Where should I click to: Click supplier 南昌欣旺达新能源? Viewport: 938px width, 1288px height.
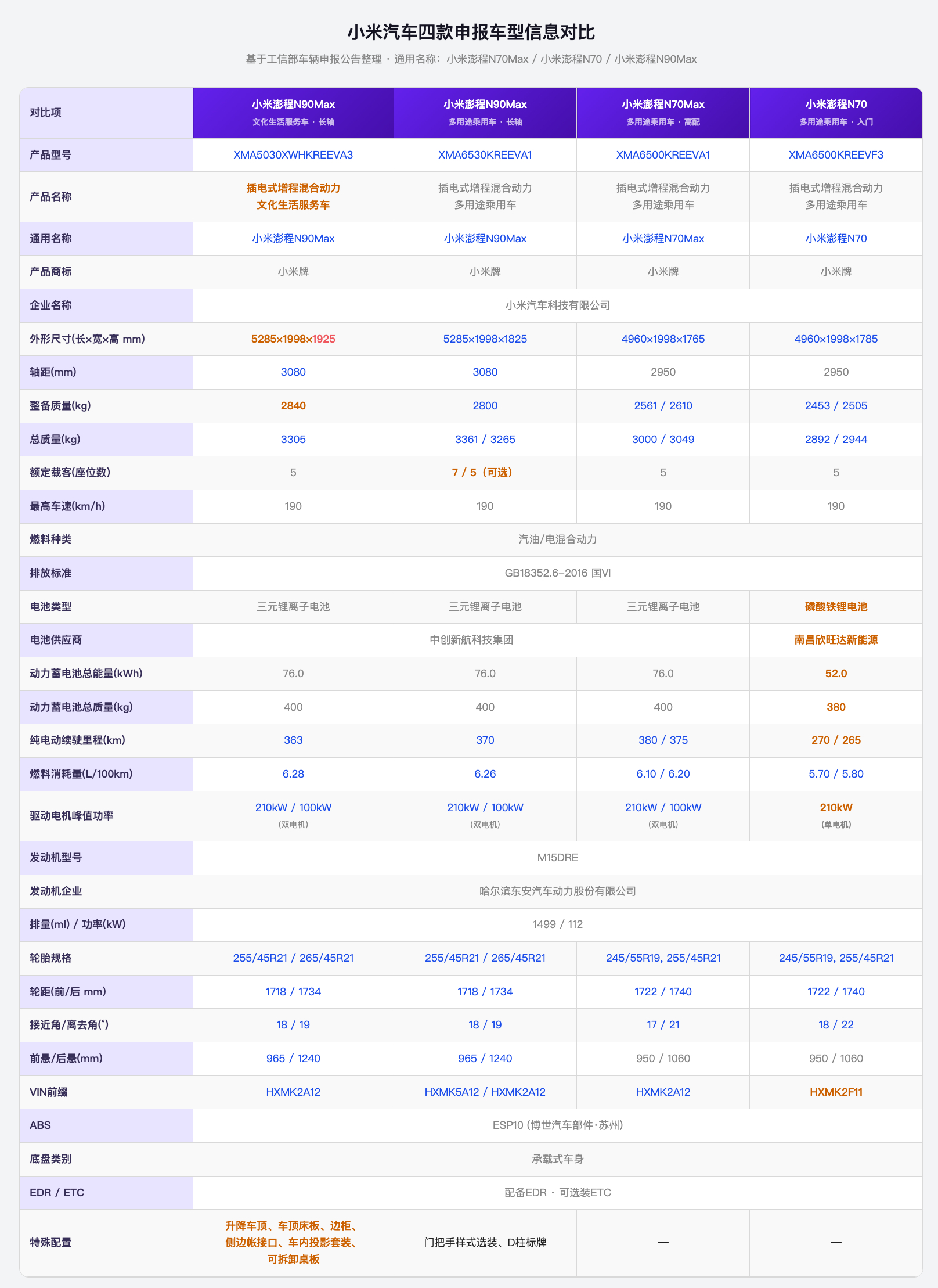(x=836, y=640)
